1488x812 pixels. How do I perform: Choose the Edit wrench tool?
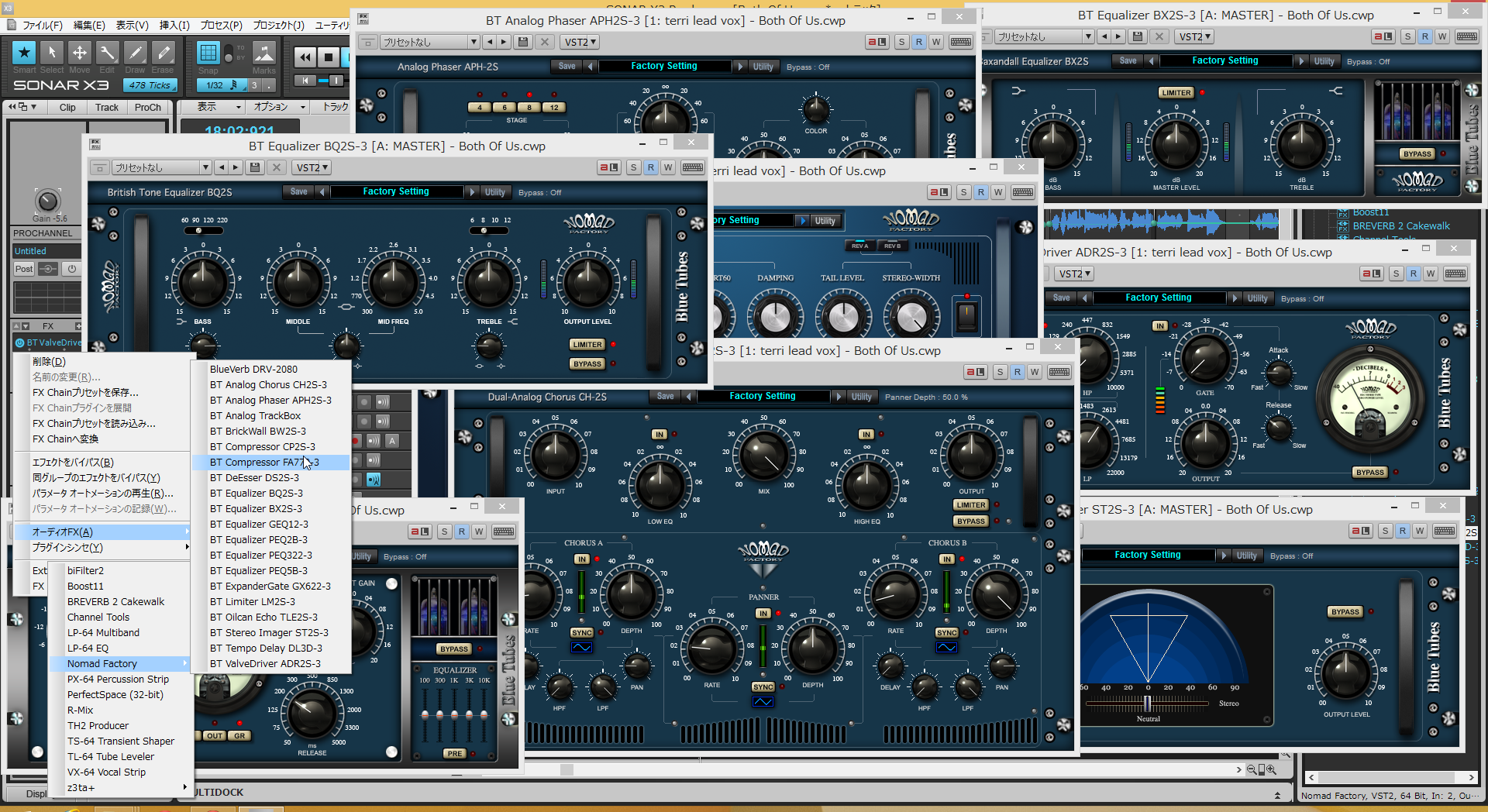point(108,53)
